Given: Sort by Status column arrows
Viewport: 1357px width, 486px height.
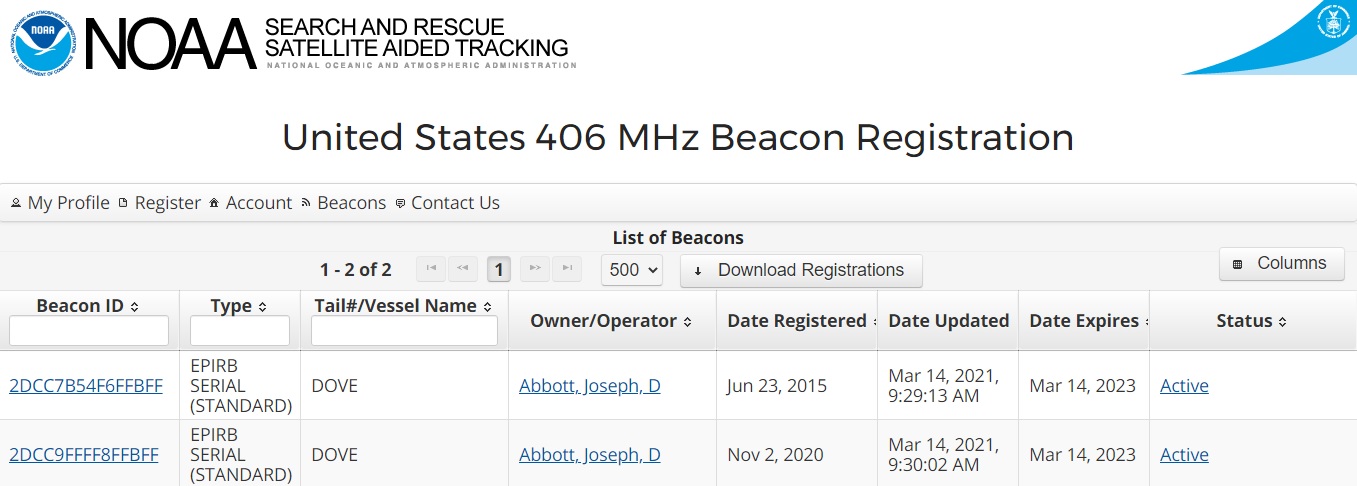Looking at the screenshot, I should point(1282,321).
